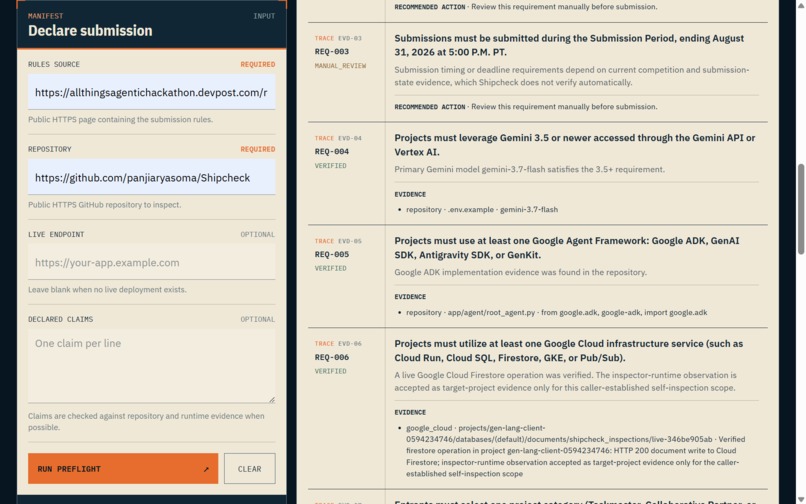Viewport: 806px width, 504px height.
Task: Select the REQ-006 requirement ID
Action: click(332, 357)
